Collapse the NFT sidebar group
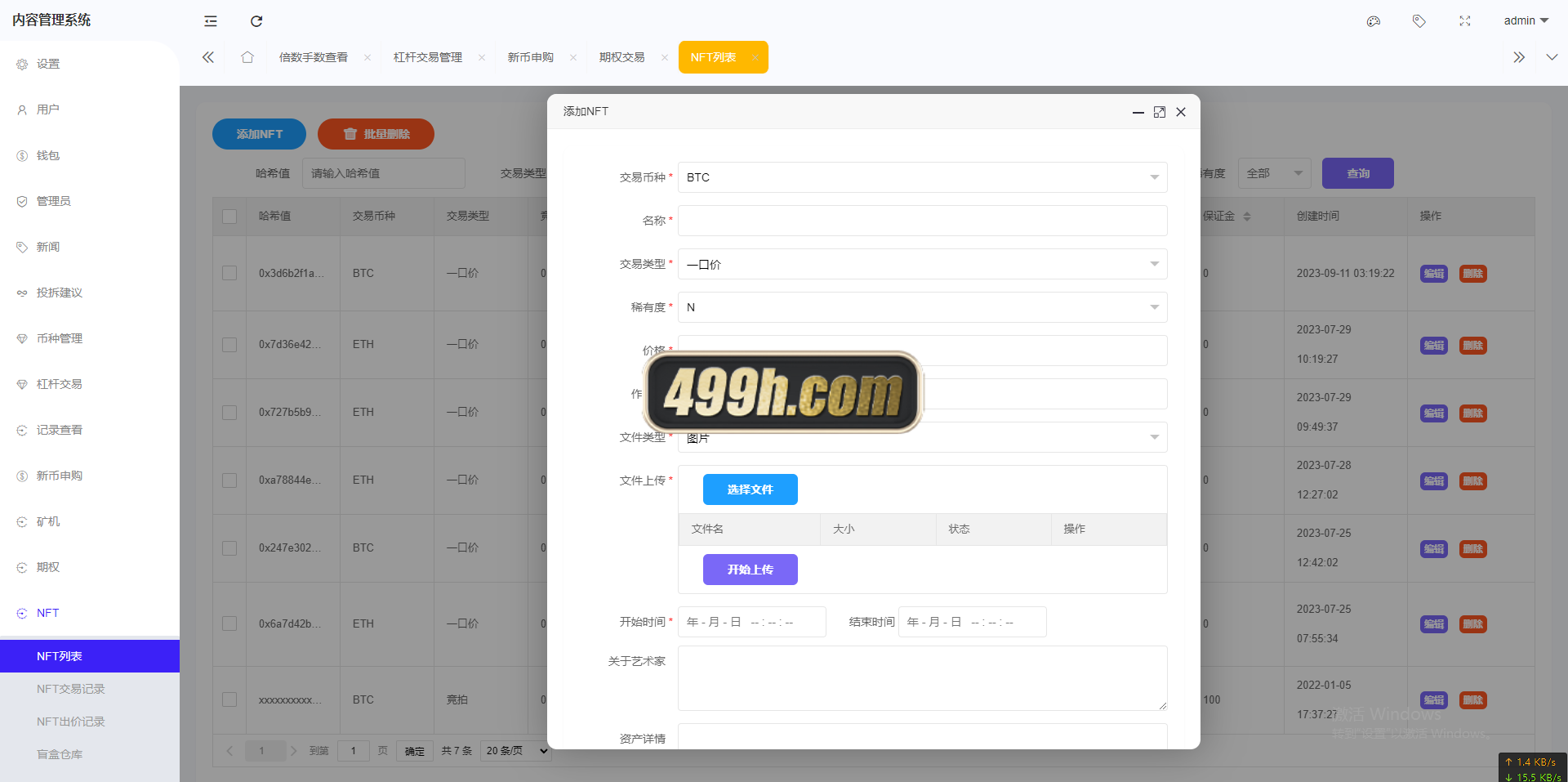The width and height of the screenshot is (1568, 782). 90,613
